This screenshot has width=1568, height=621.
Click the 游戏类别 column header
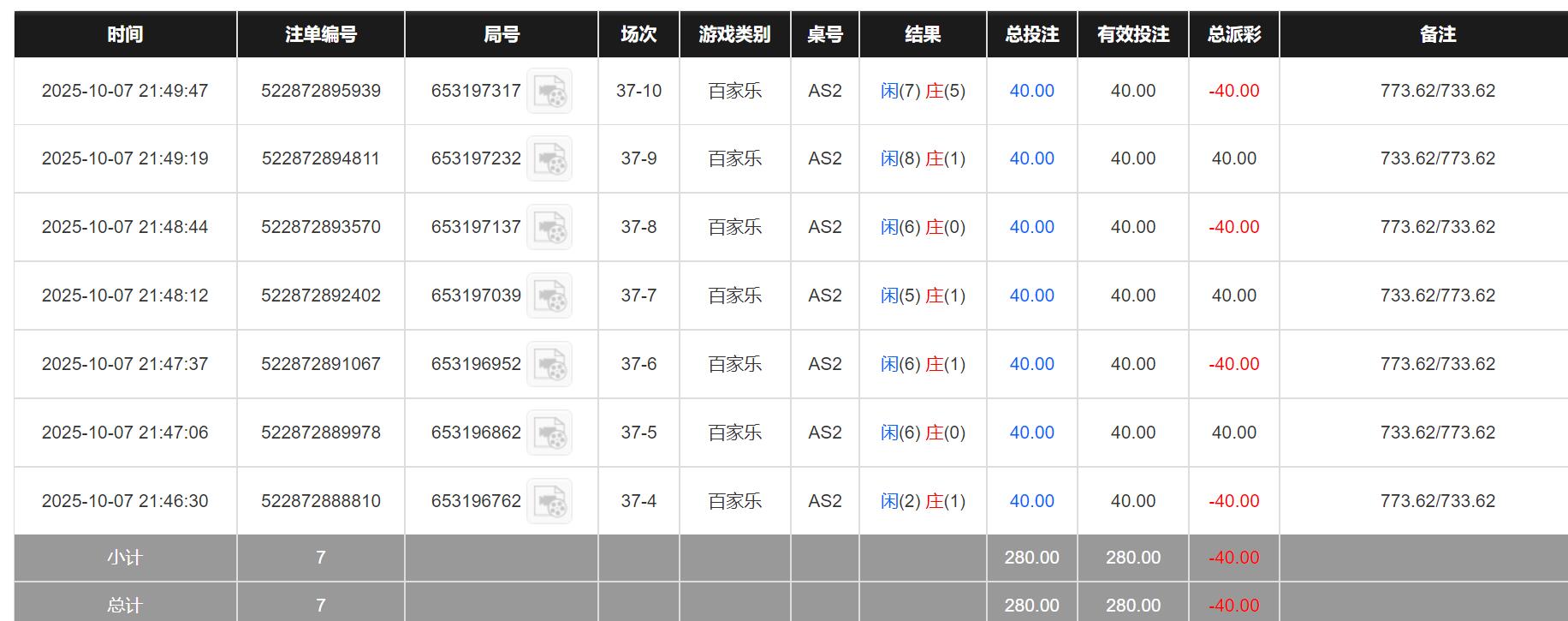pos(735,35)
